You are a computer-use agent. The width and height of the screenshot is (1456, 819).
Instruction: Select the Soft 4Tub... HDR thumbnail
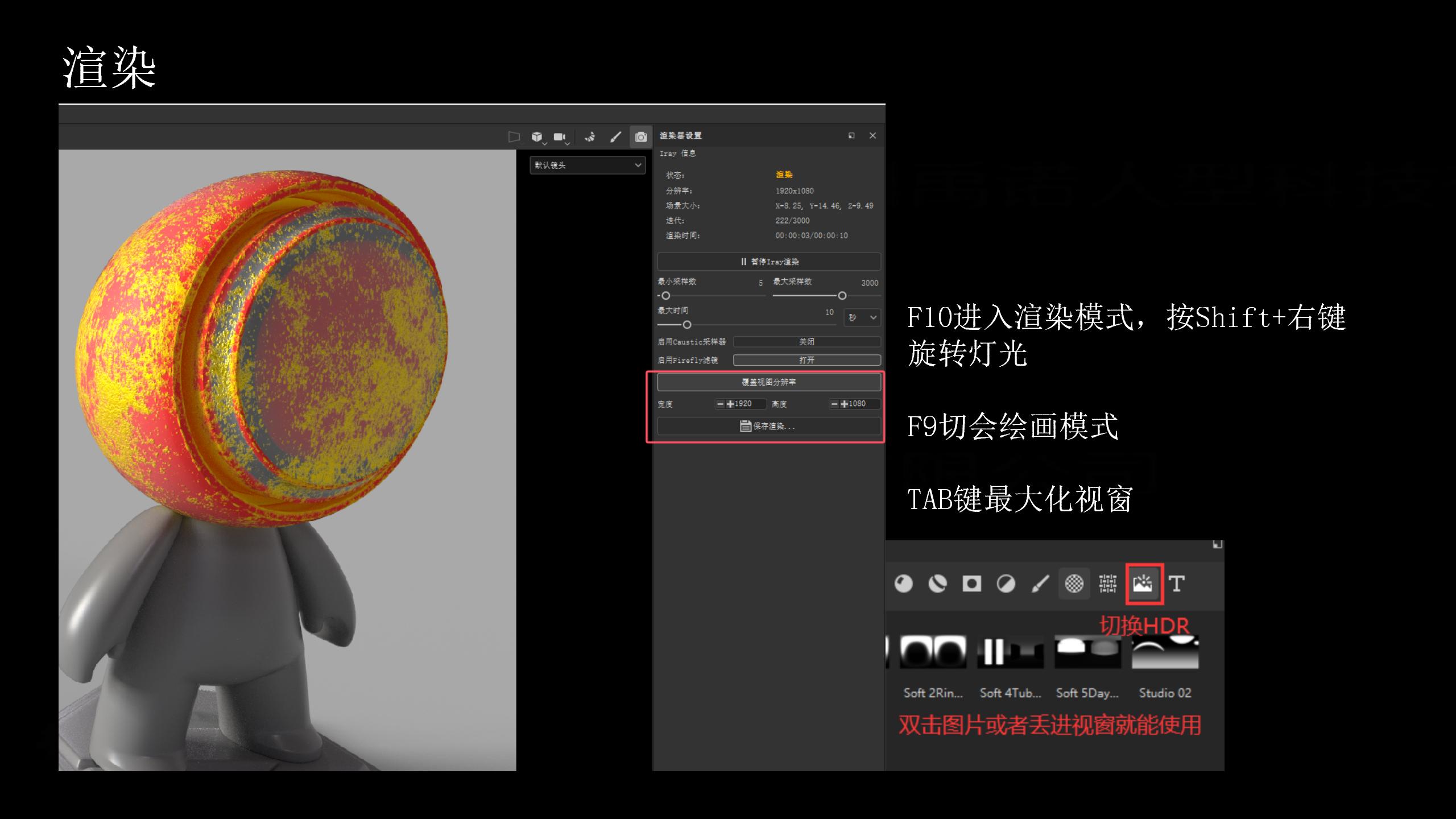(x=1011, y=651)
